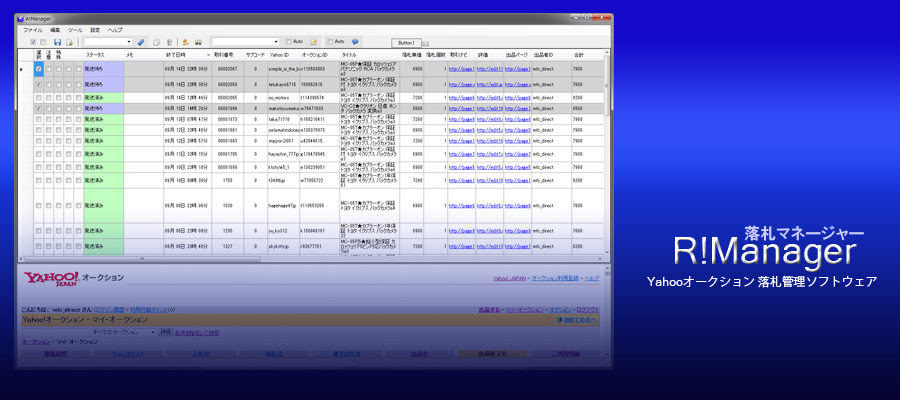Click the makotoyumeka Yahoo ID cell
Image resolution: width=900 pixels, height=400 pixels.
[284, 108]
